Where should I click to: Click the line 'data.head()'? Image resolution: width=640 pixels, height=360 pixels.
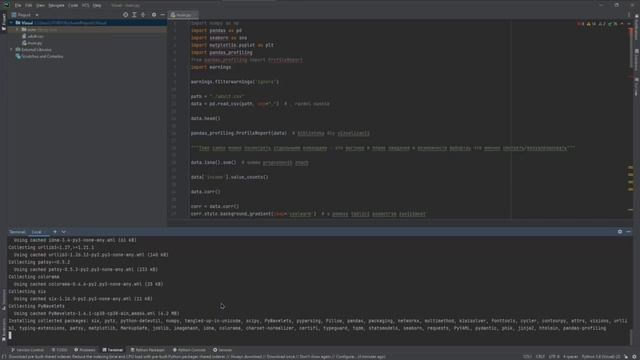tap(205, 118)
